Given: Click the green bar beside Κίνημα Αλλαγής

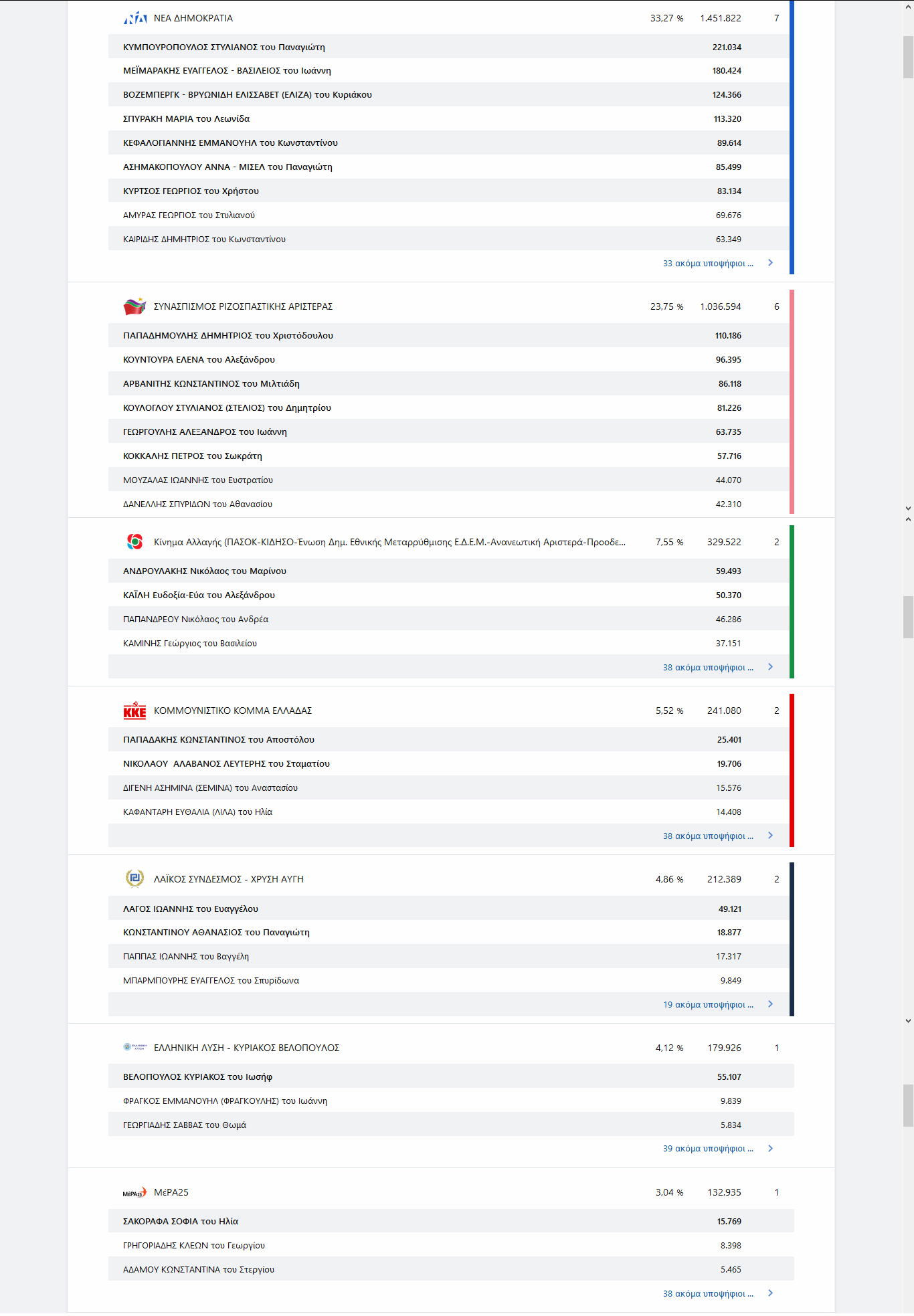Looking at the screenshot, I should pyautogui.click(x=792, y=602).
